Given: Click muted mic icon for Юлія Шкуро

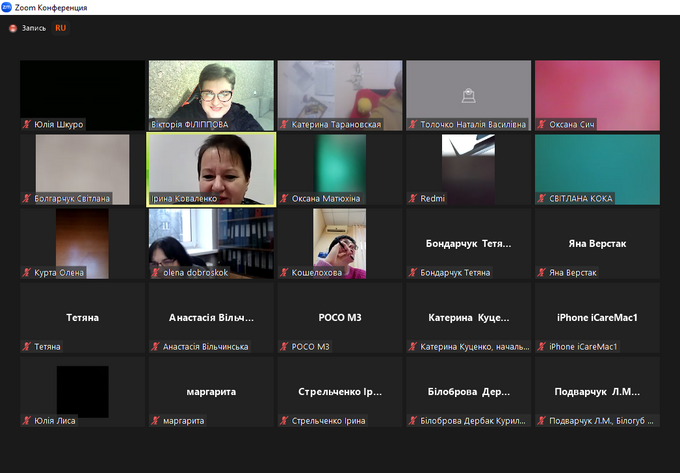Looking at the screenshot, I should point(27,125).
